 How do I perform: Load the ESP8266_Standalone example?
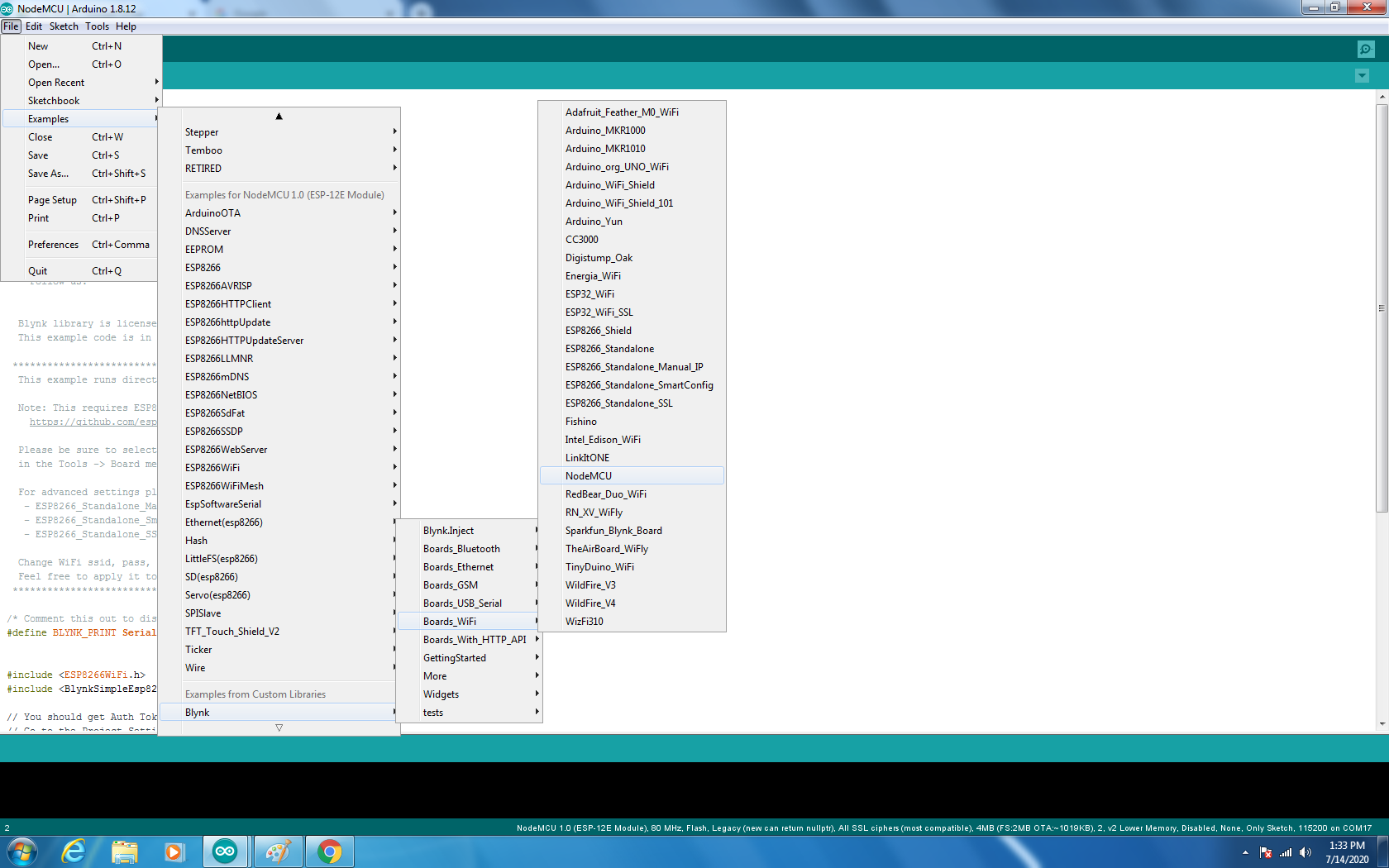point(632,349)
